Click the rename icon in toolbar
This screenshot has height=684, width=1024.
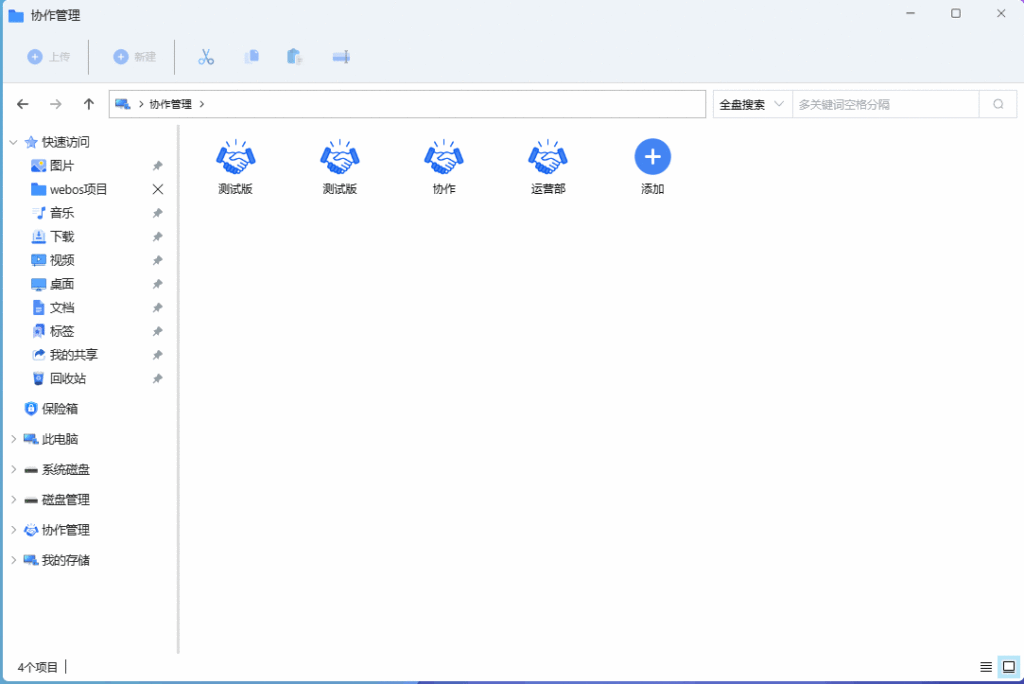[x=340, y=57]
